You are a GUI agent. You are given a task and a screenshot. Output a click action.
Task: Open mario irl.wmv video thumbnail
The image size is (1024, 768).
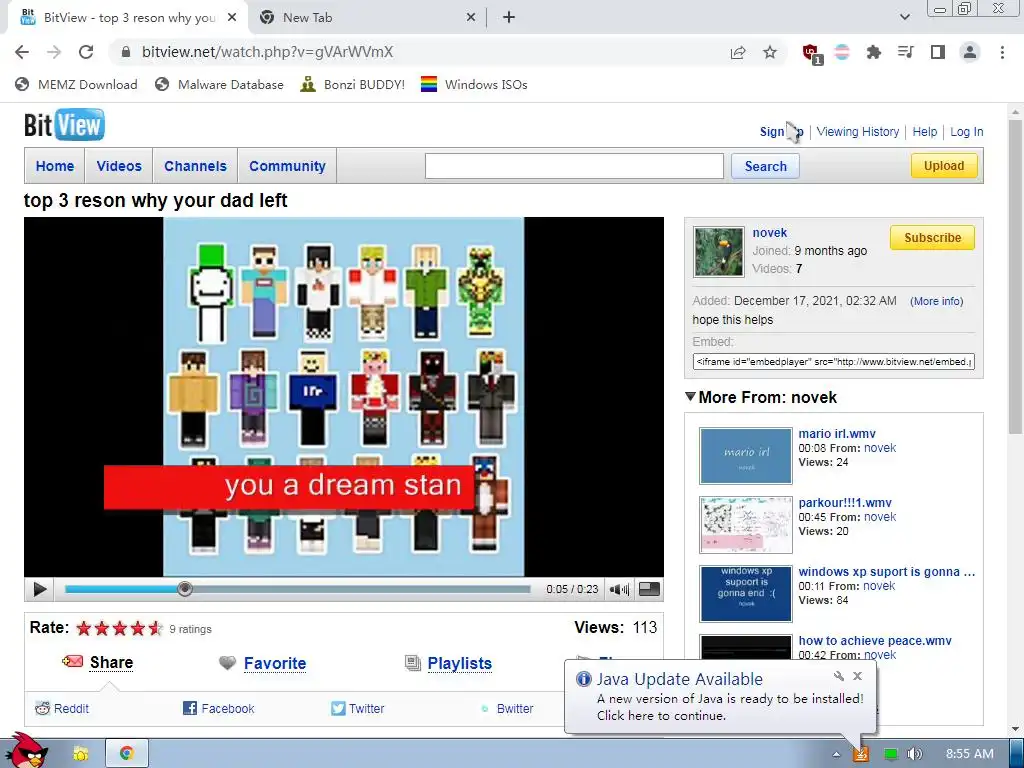(x=745, y=456)
